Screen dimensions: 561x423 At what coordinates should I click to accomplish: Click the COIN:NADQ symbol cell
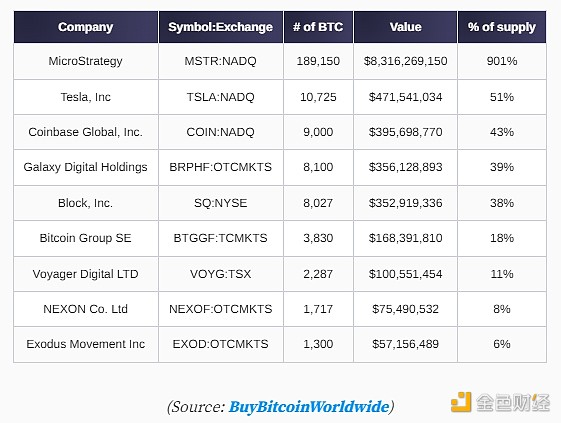(221, 132)
